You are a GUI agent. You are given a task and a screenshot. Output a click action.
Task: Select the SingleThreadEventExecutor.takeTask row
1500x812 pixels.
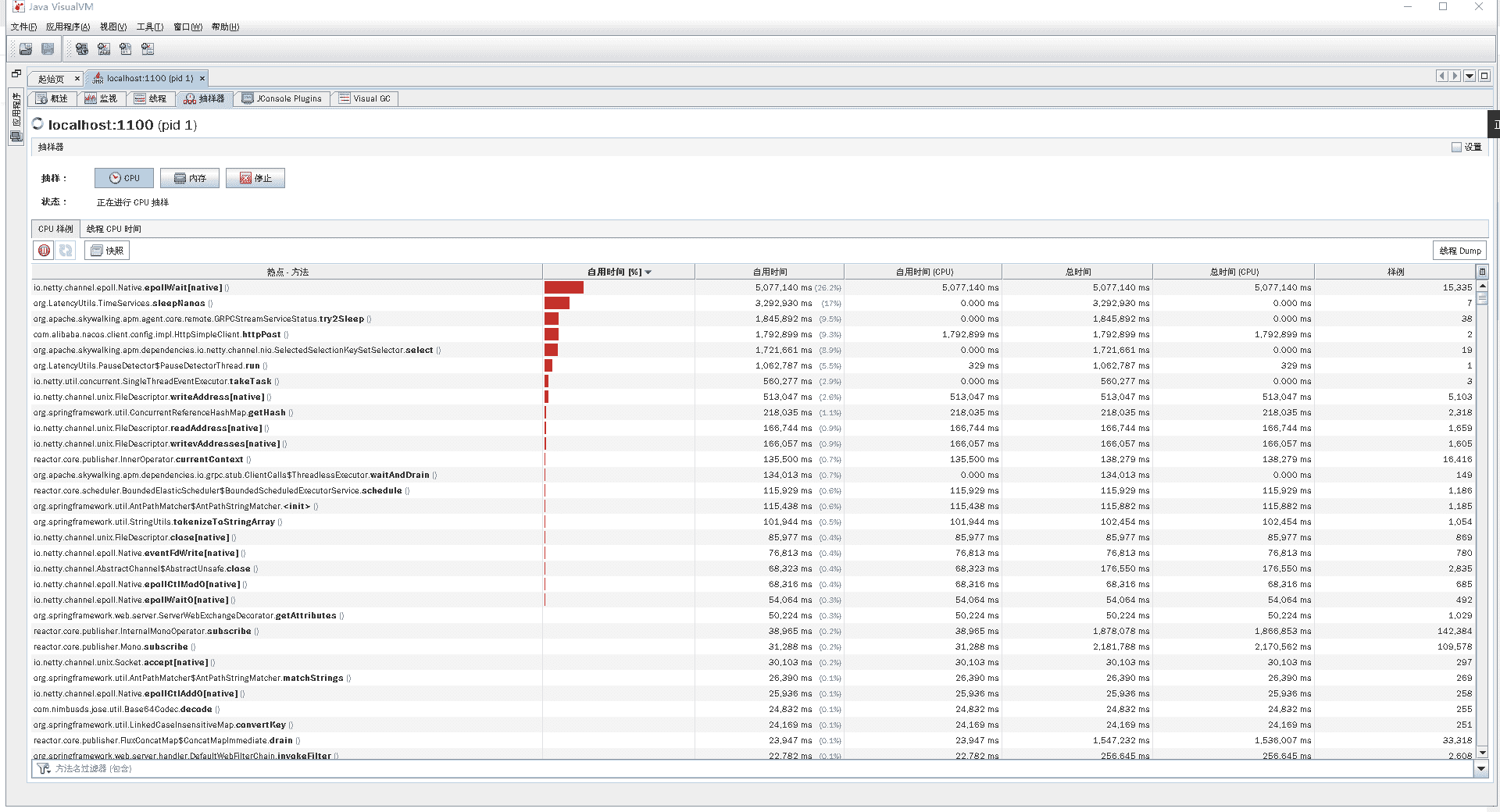click(753, 381)
